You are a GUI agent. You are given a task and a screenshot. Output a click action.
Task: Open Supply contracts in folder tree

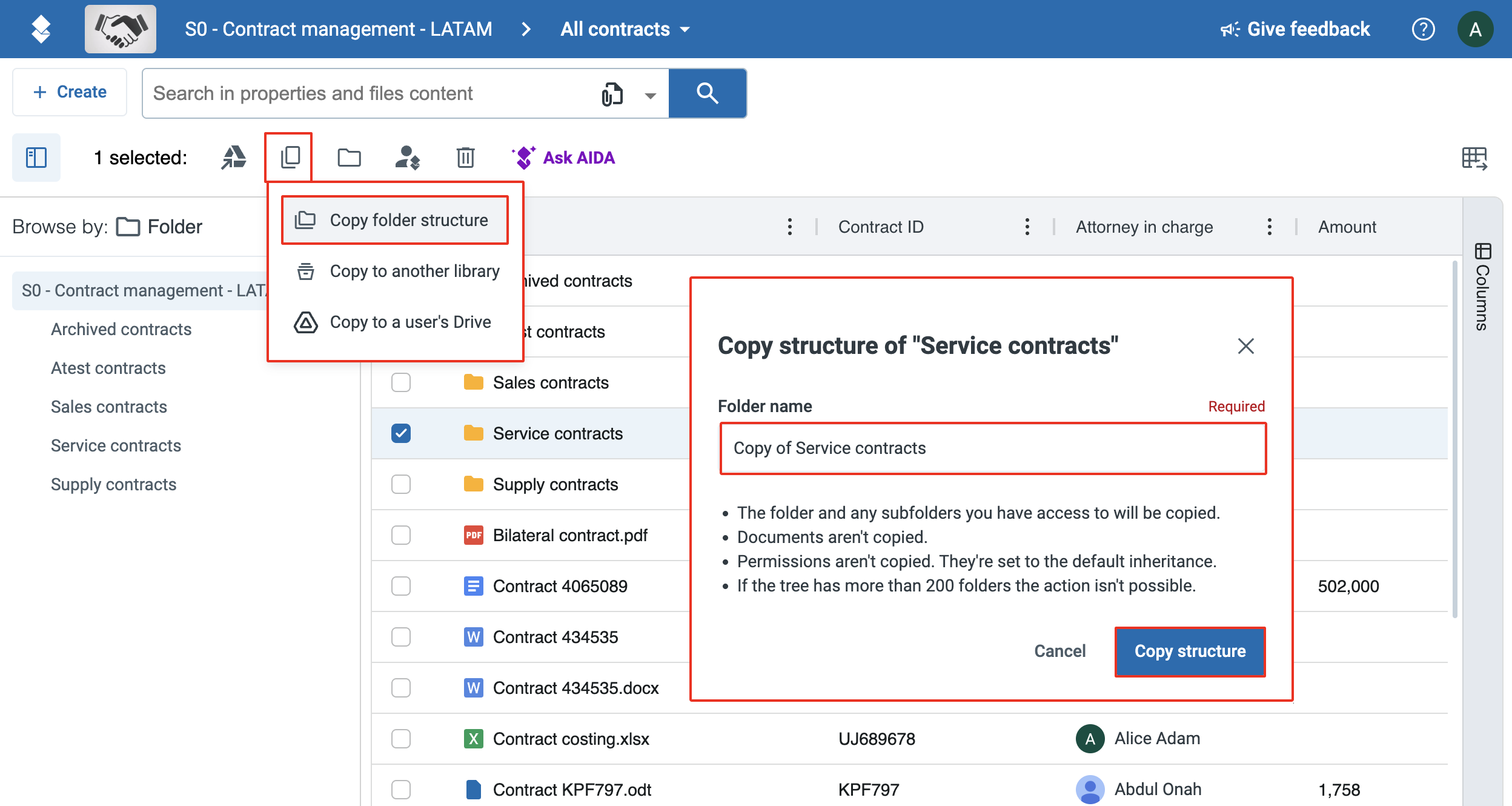114,484
